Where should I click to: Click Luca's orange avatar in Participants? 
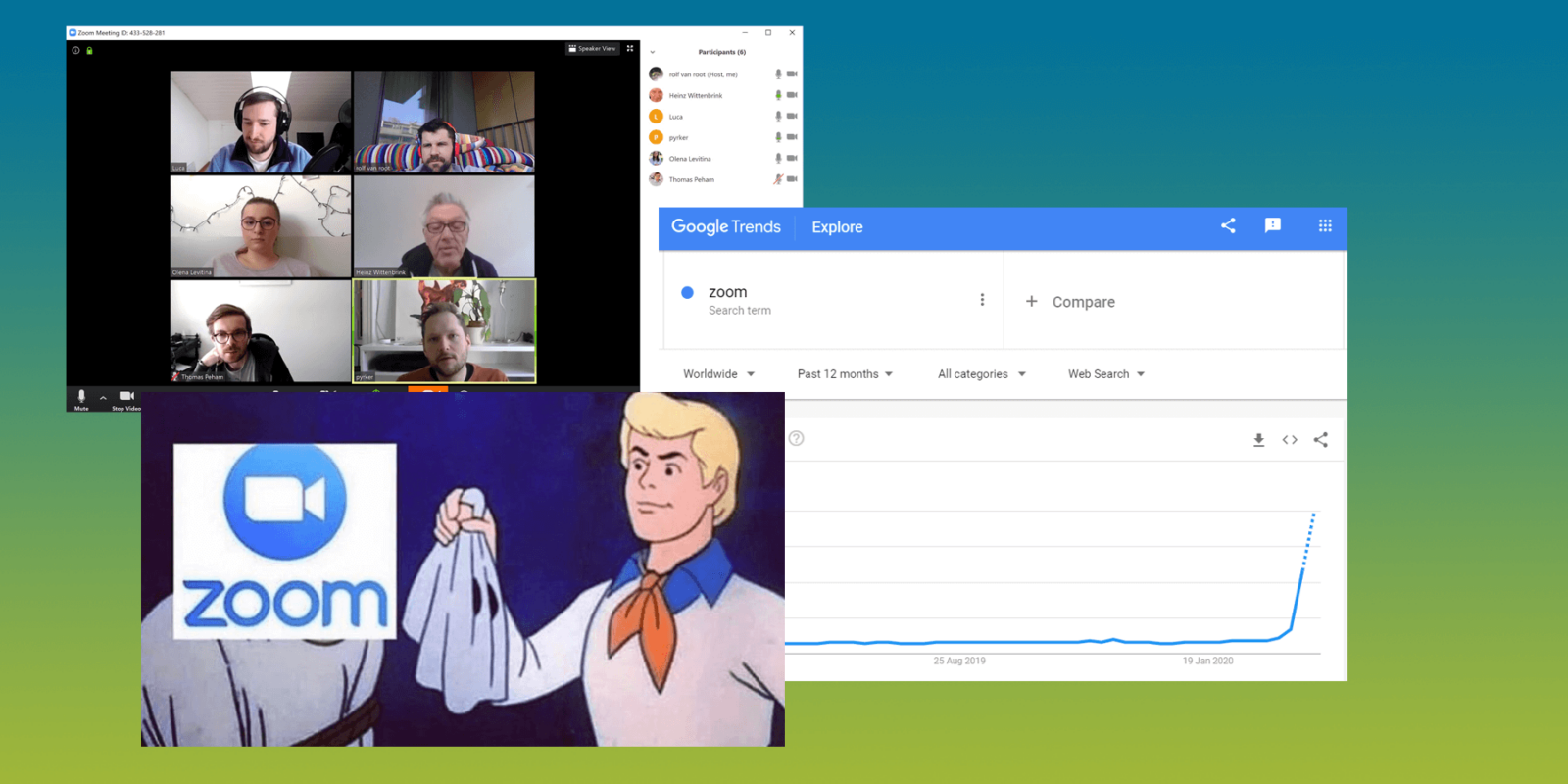[x=656, y=117]
